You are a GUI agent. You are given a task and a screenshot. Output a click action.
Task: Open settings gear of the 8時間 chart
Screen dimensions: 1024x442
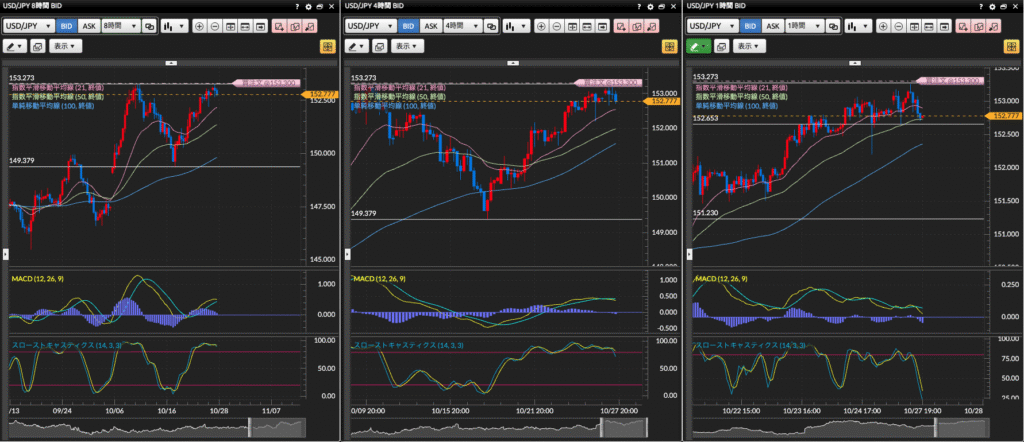tap(310, 7)
